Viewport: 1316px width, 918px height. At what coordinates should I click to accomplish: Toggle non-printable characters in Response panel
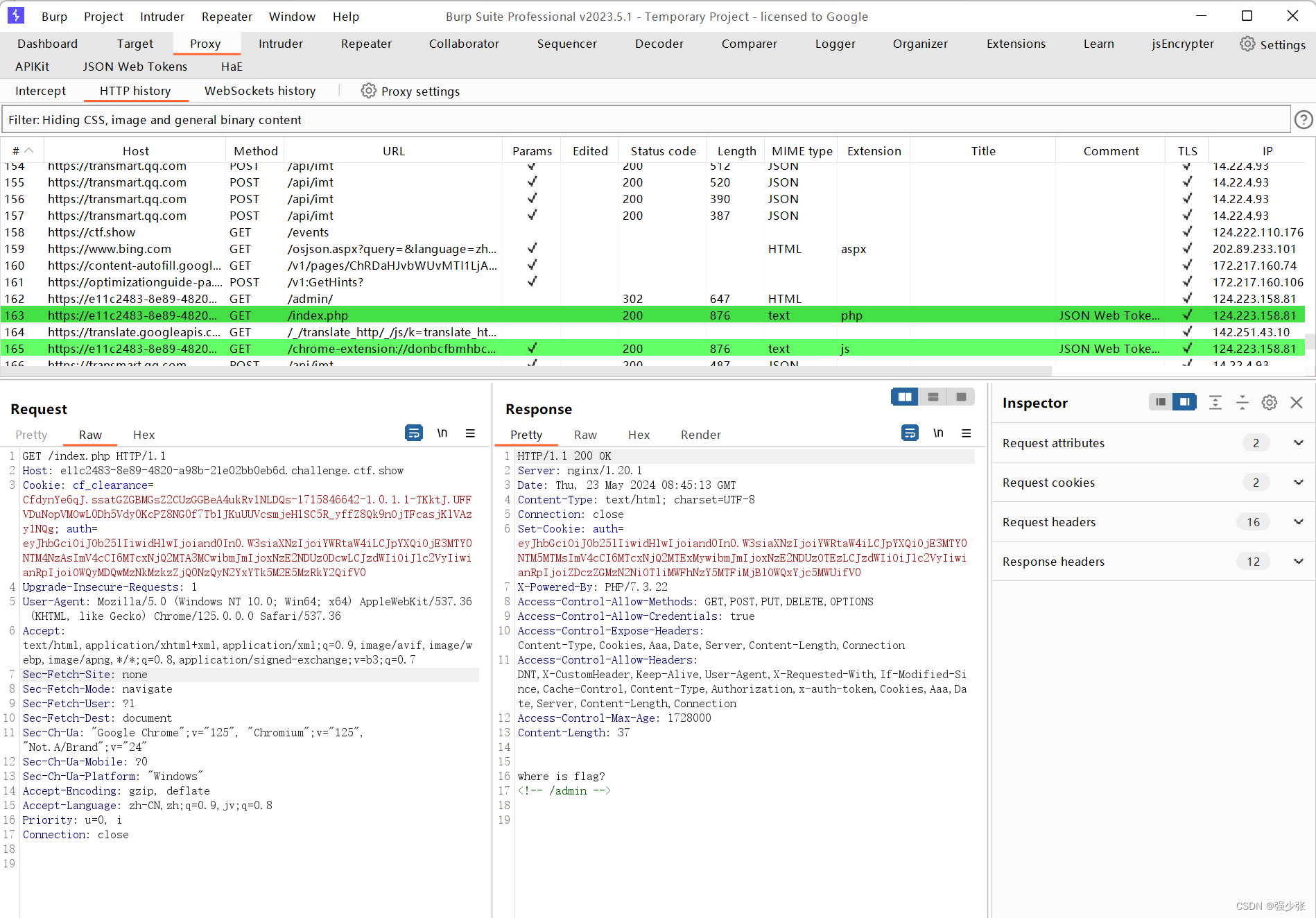(938, 433)
